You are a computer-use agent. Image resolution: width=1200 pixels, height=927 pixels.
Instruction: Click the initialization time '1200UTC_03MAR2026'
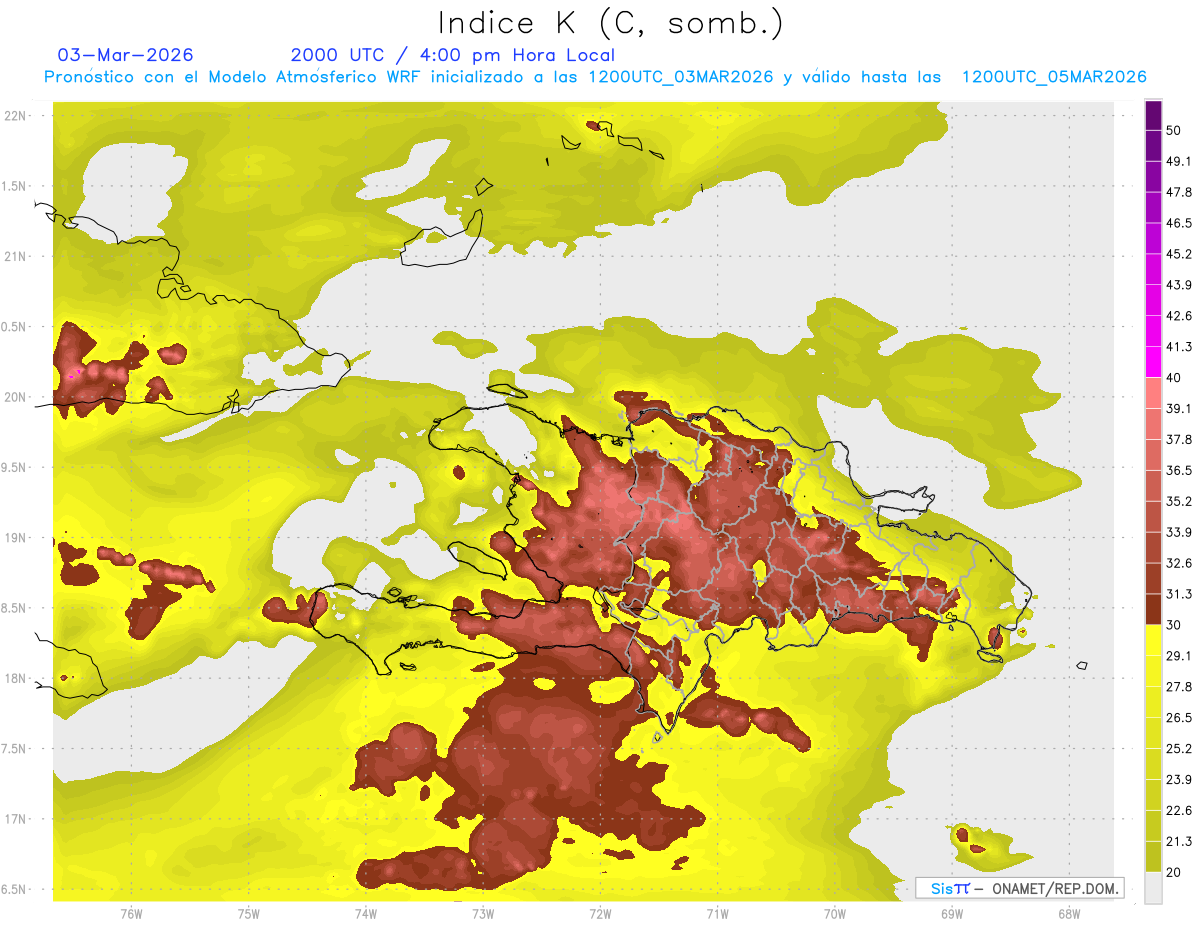click(x=681, y=77)
